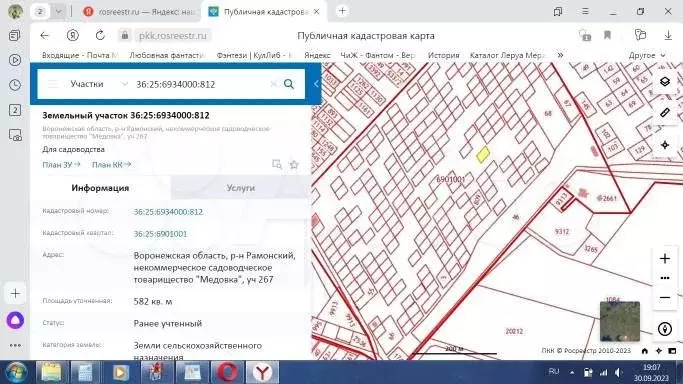Open the Яндекс bookmark

pos(317,55)
